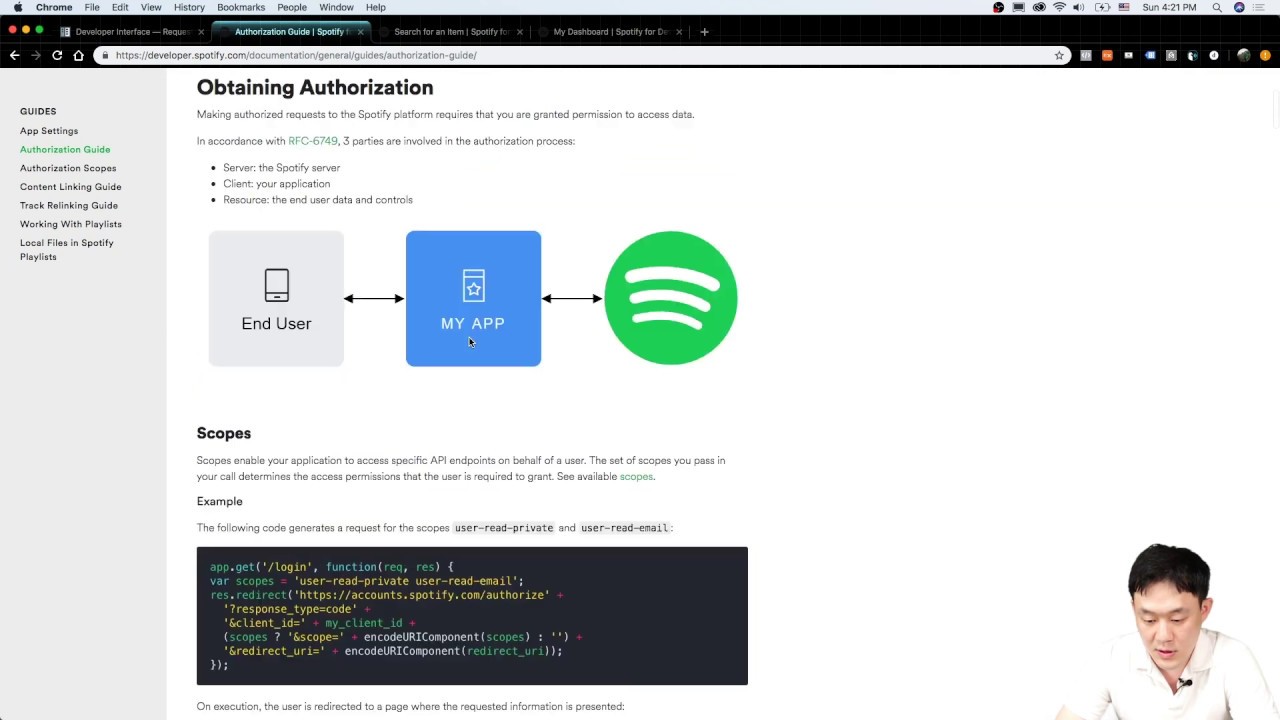Open the Apple menu
The image size is (1280, 720).
click(18, 7)
